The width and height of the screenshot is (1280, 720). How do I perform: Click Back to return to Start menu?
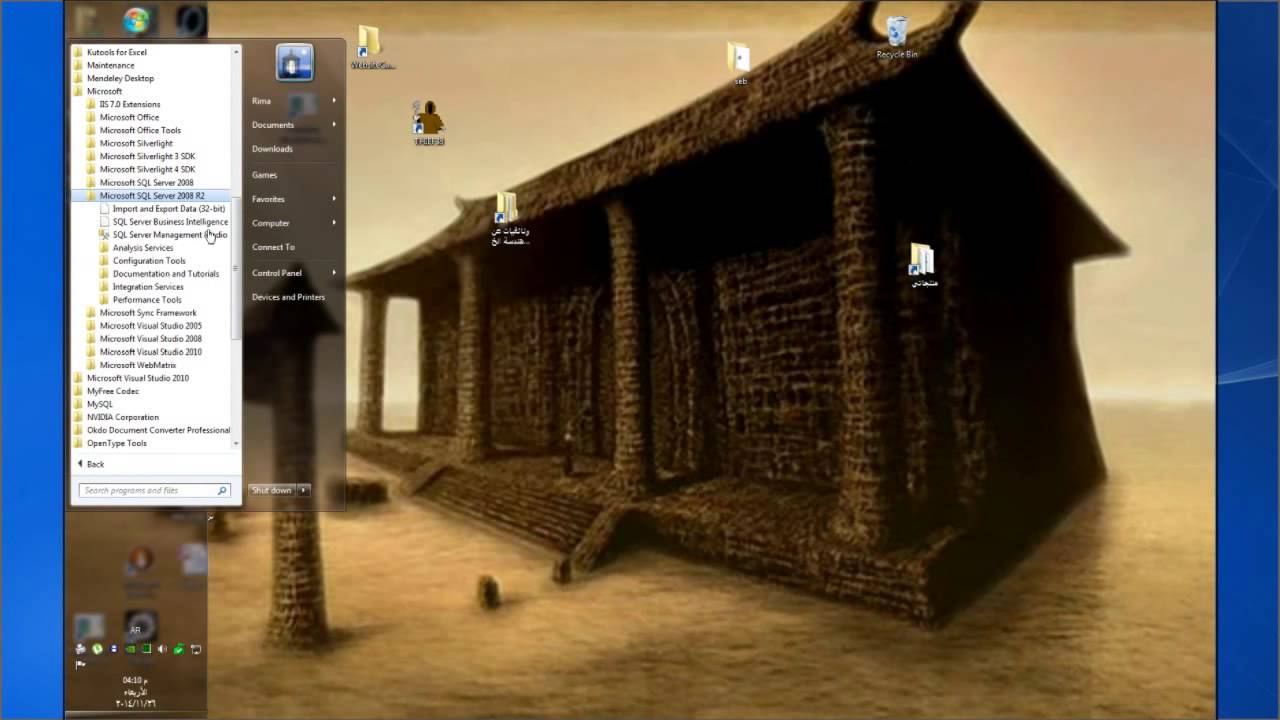91,464
